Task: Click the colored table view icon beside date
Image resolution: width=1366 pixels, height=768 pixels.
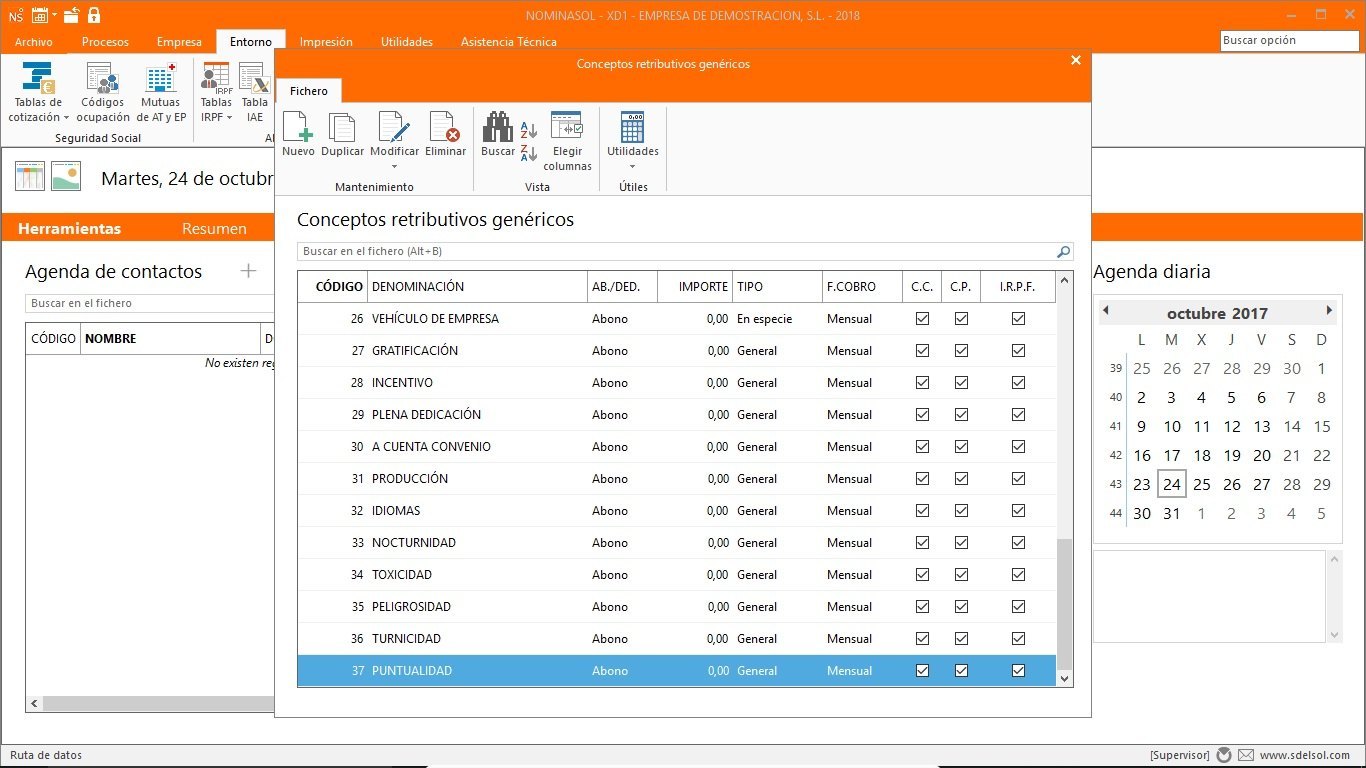Action: pyautogui.click(x=30, y=177)
